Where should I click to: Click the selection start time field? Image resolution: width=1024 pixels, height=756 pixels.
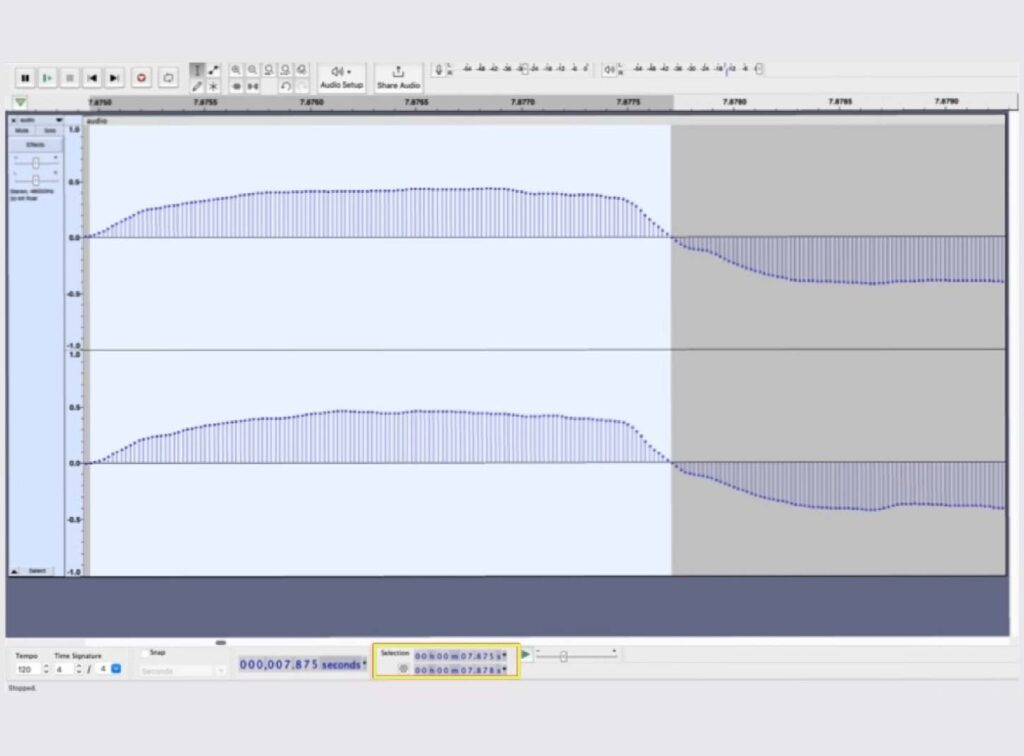458,656
